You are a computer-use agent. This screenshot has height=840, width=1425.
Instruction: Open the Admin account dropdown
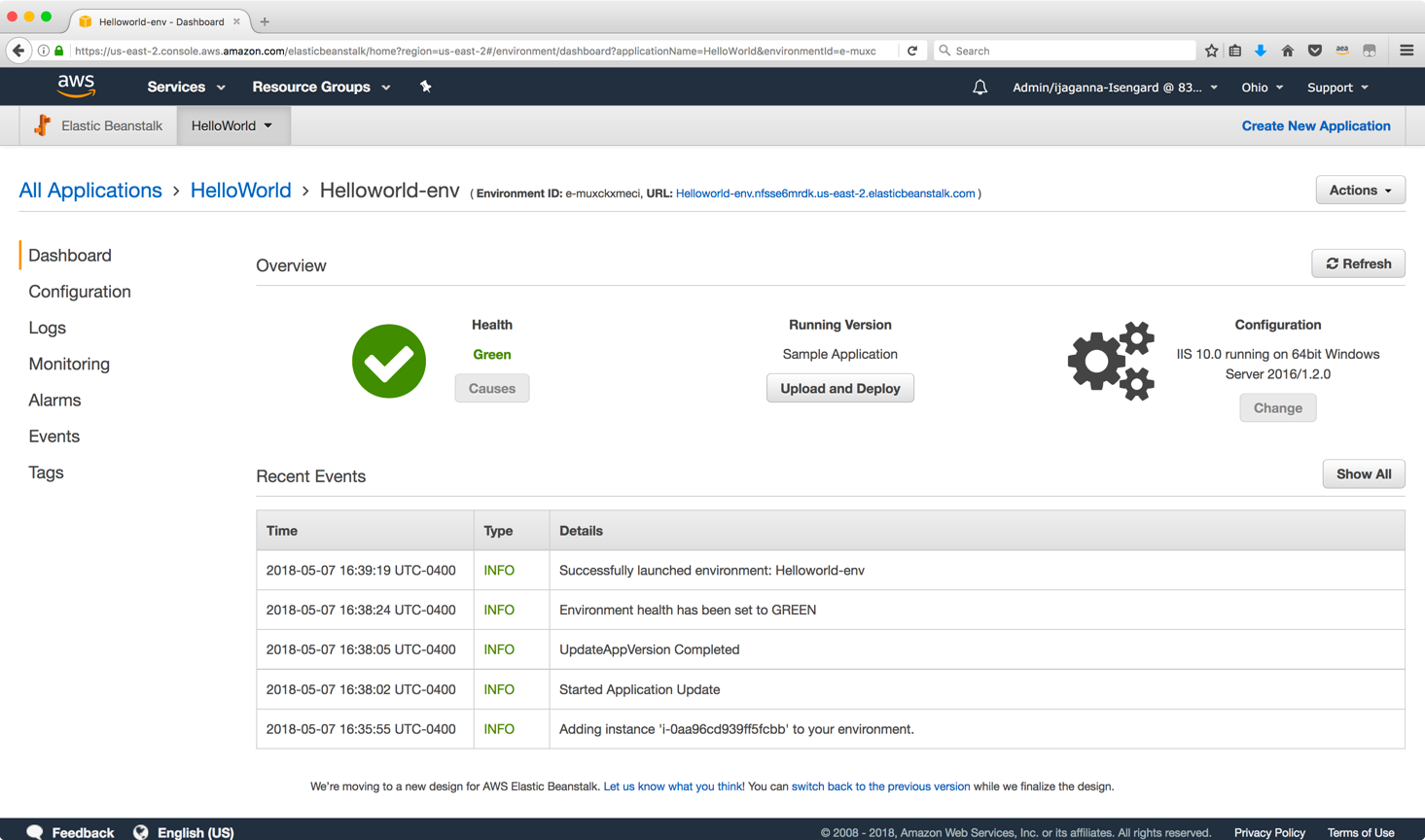[x=1115, y=87]
